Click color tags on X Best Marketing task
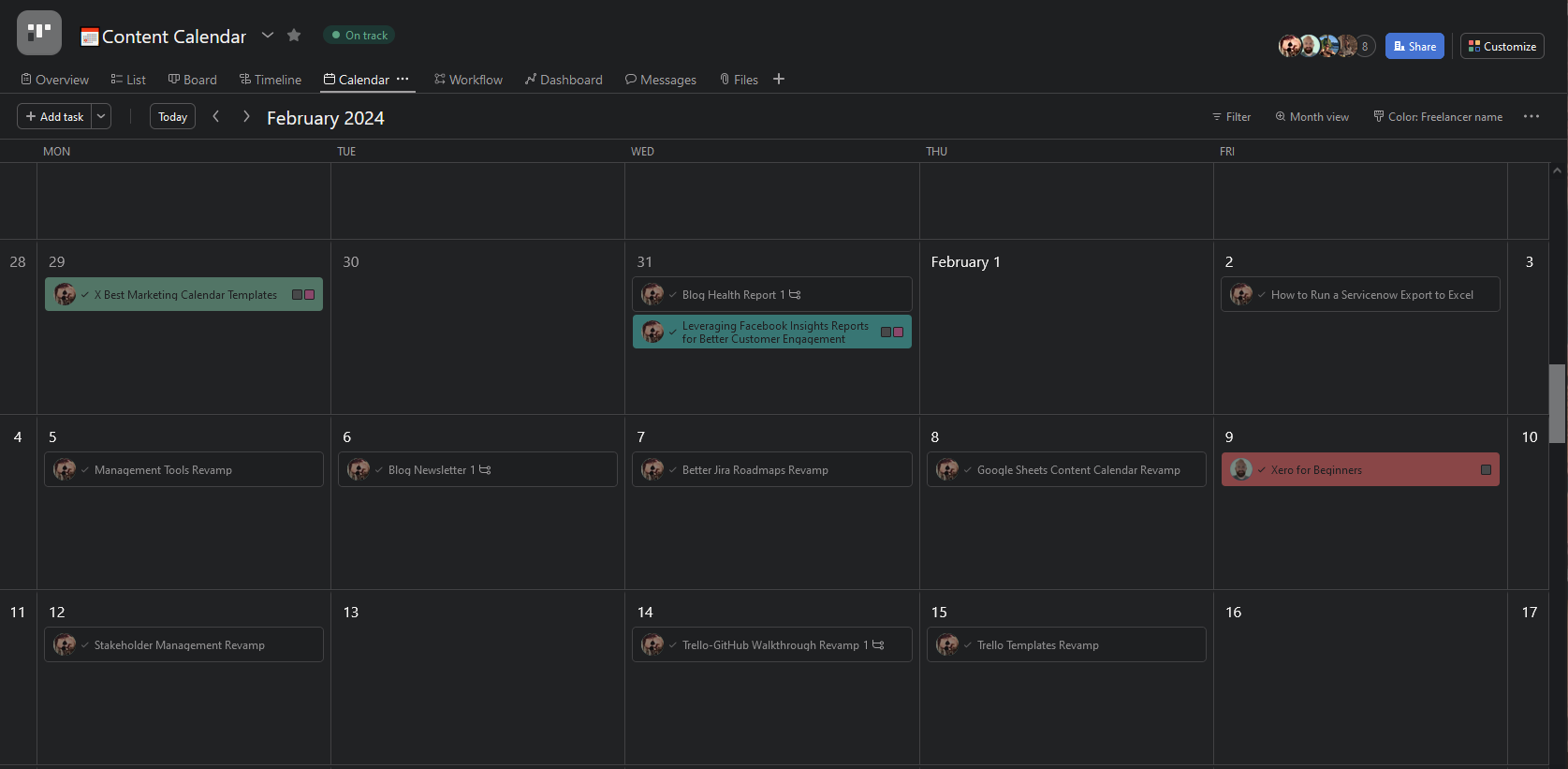1568x769 pixels. pyautogui.click(x=303, y=294)
